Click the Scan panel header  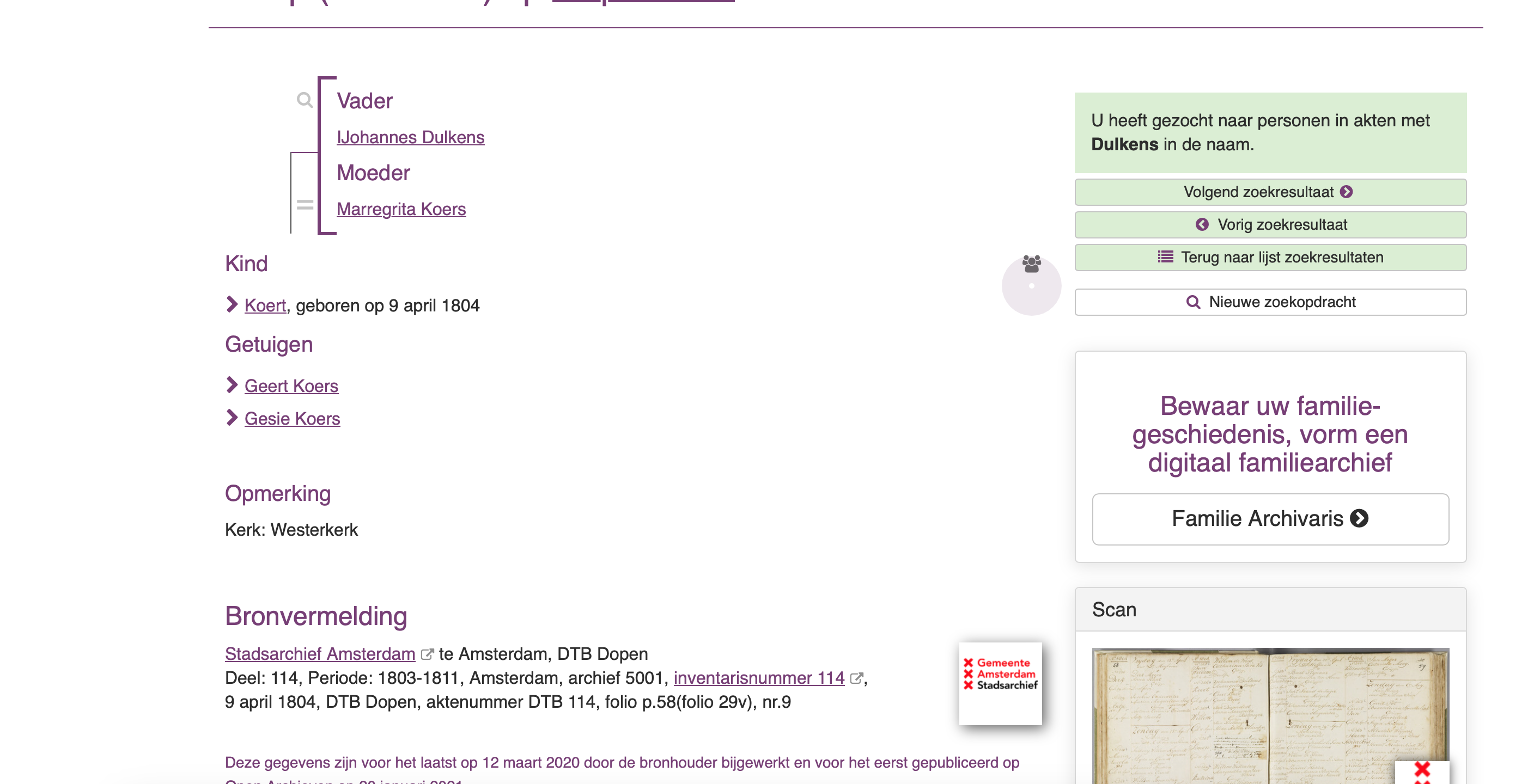pyautogui.click(x=1270, y=610)
